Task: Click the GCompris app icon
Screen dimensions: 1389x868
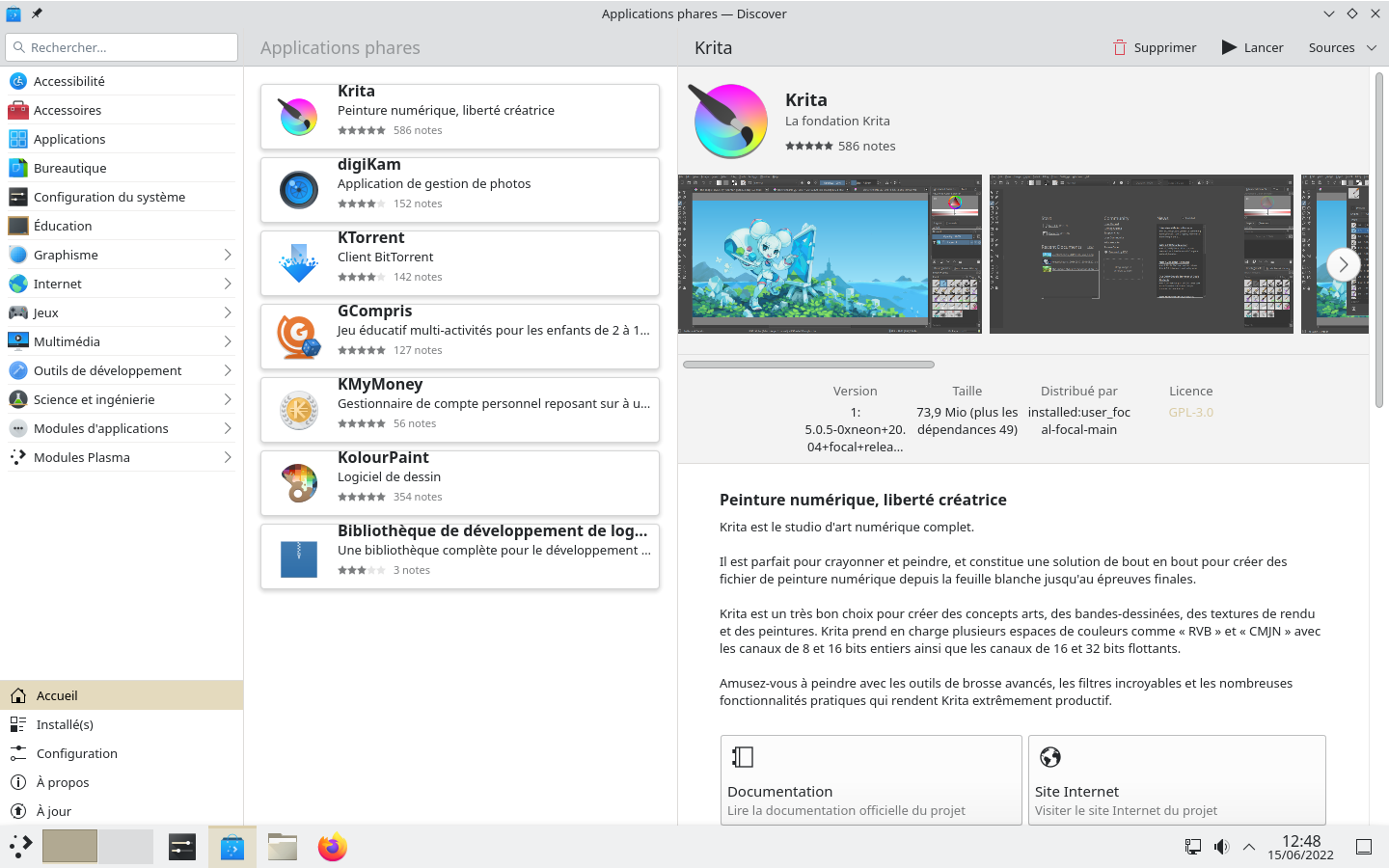Action: [298, 337]
